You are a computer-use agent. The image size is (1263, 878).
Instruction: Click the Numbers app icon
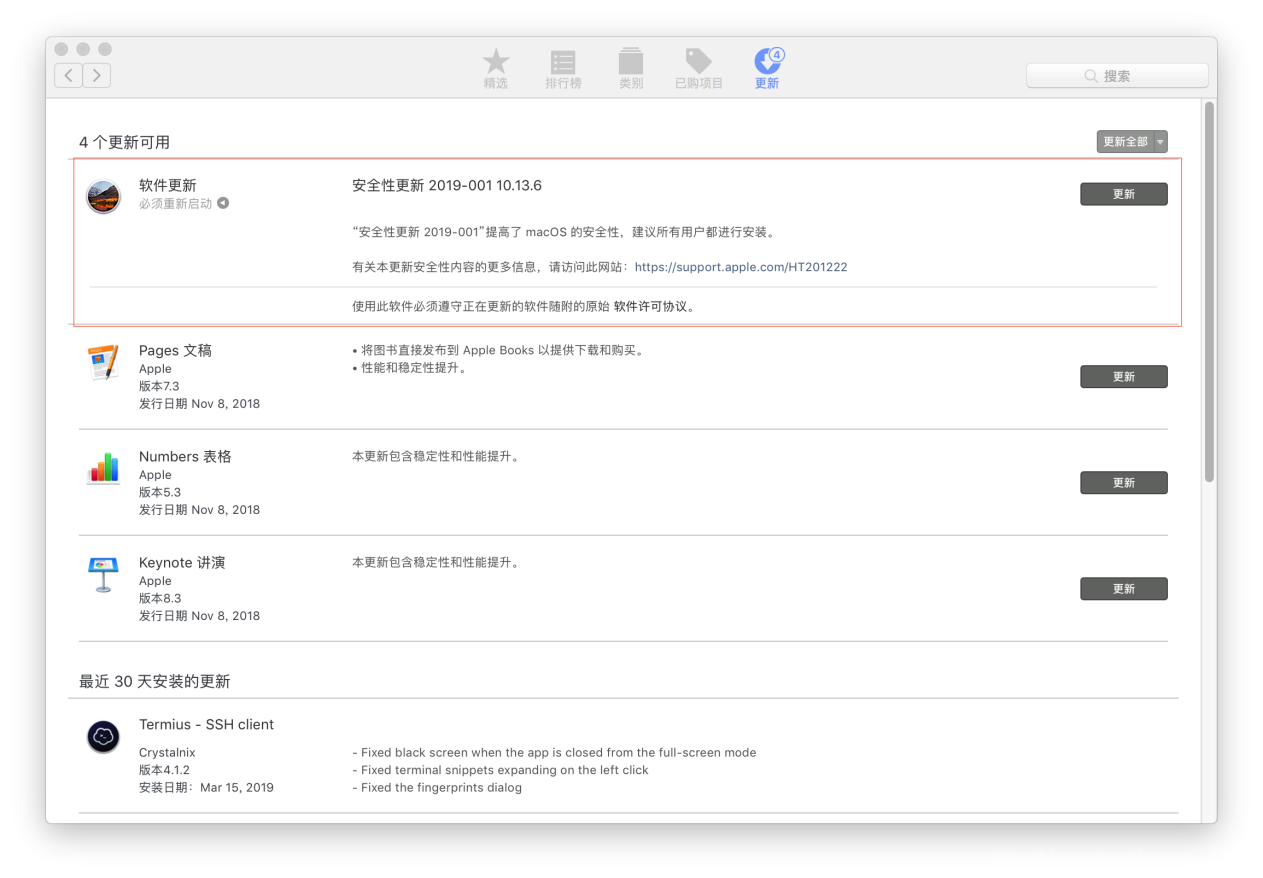104,468
